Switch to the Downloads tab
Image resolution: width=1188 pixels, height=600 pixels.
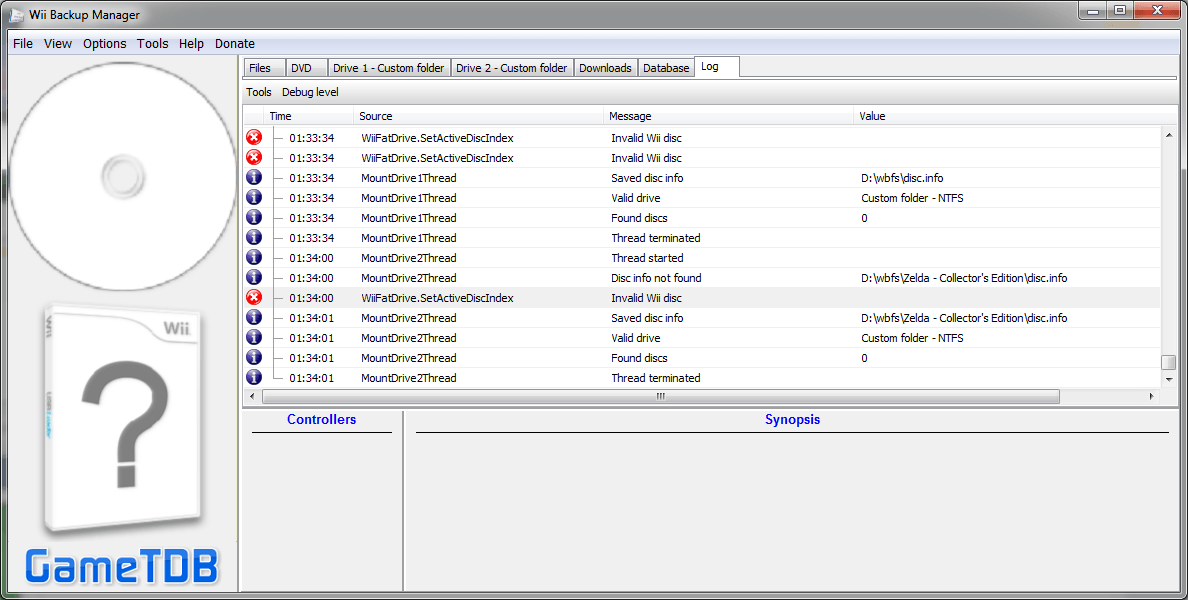tap(605, 67)
